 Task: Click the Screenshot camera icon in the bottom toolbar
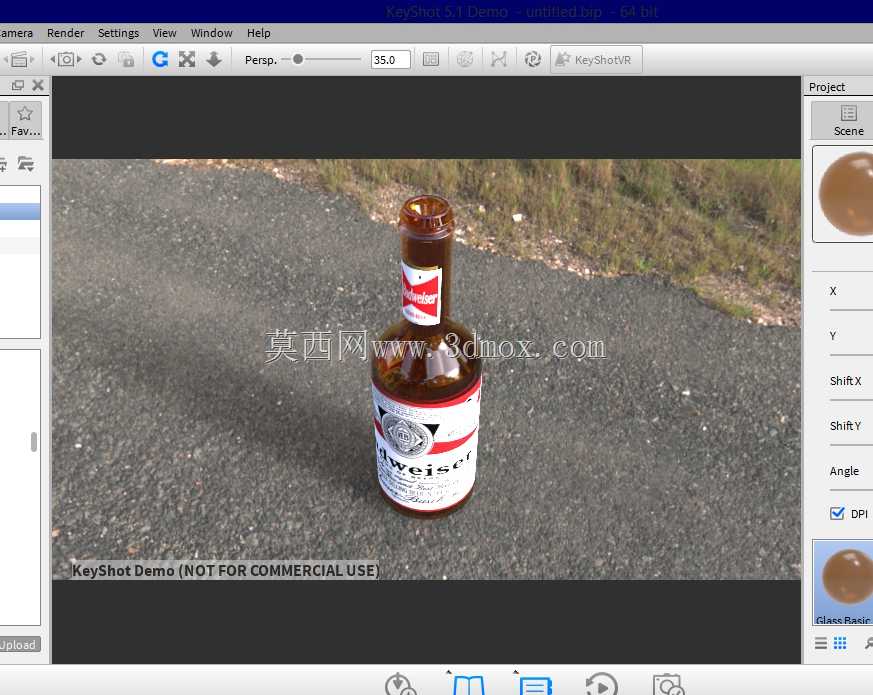(x=668, y=684)
